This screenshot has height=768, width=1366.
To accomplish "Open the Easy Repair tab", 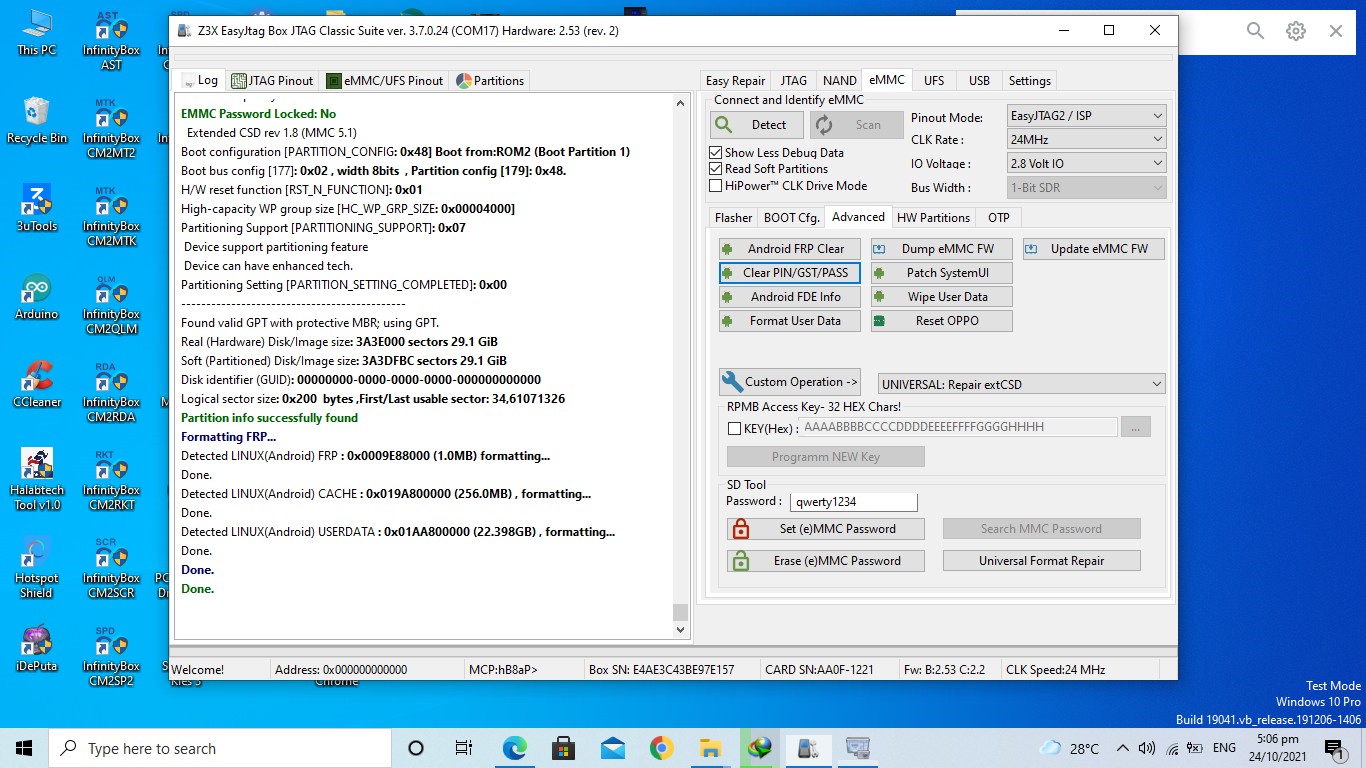I will 735,81.
